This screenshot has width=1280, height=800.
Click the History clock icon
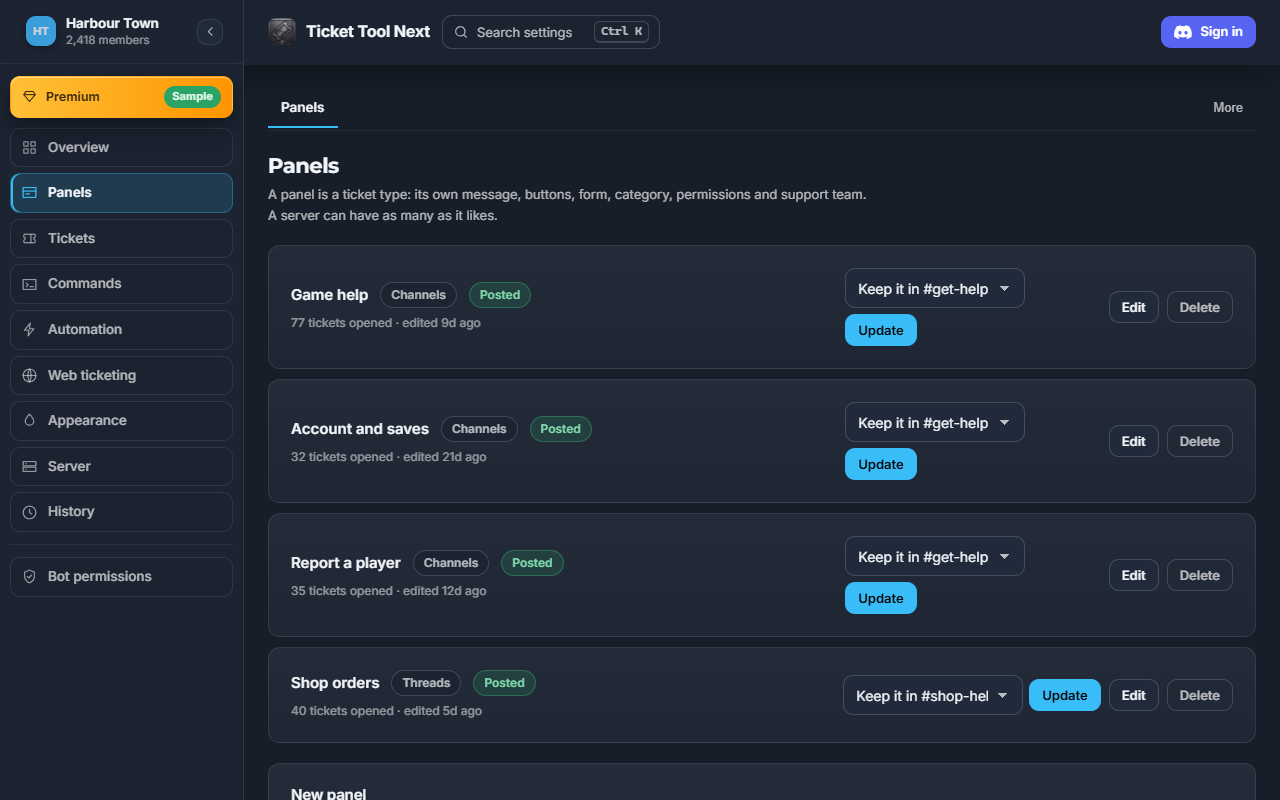click(30, 512)
